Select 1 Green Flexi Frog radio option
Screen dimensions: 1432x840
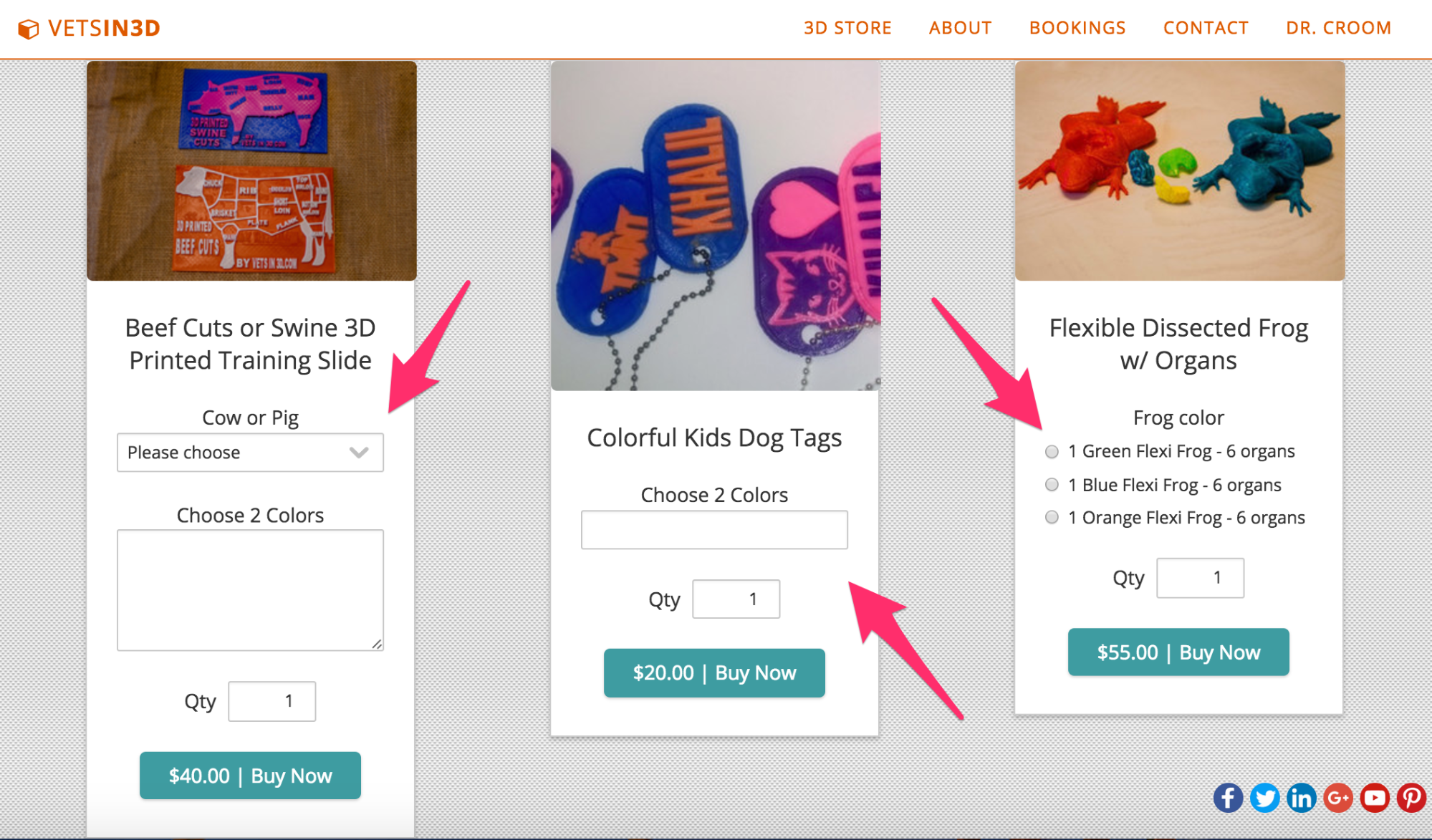point(1052,451)
